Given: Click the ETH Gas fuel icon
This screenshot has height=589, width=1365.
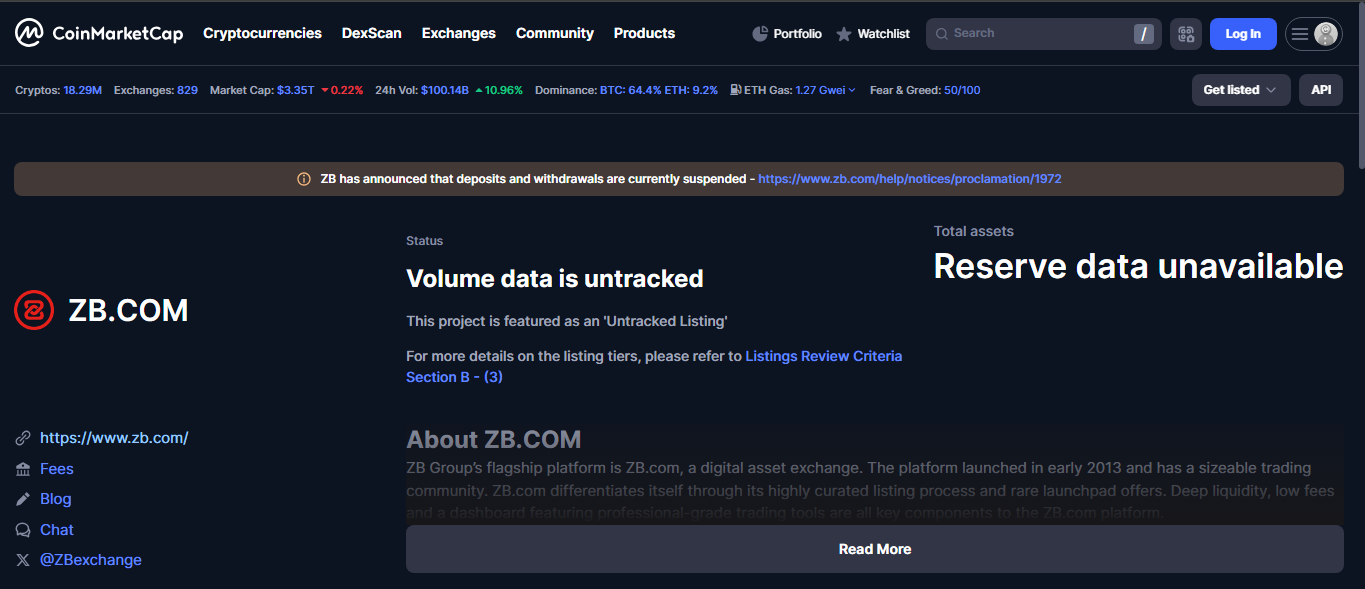Looking at the screenshot, I should click(x=734, y=89).
